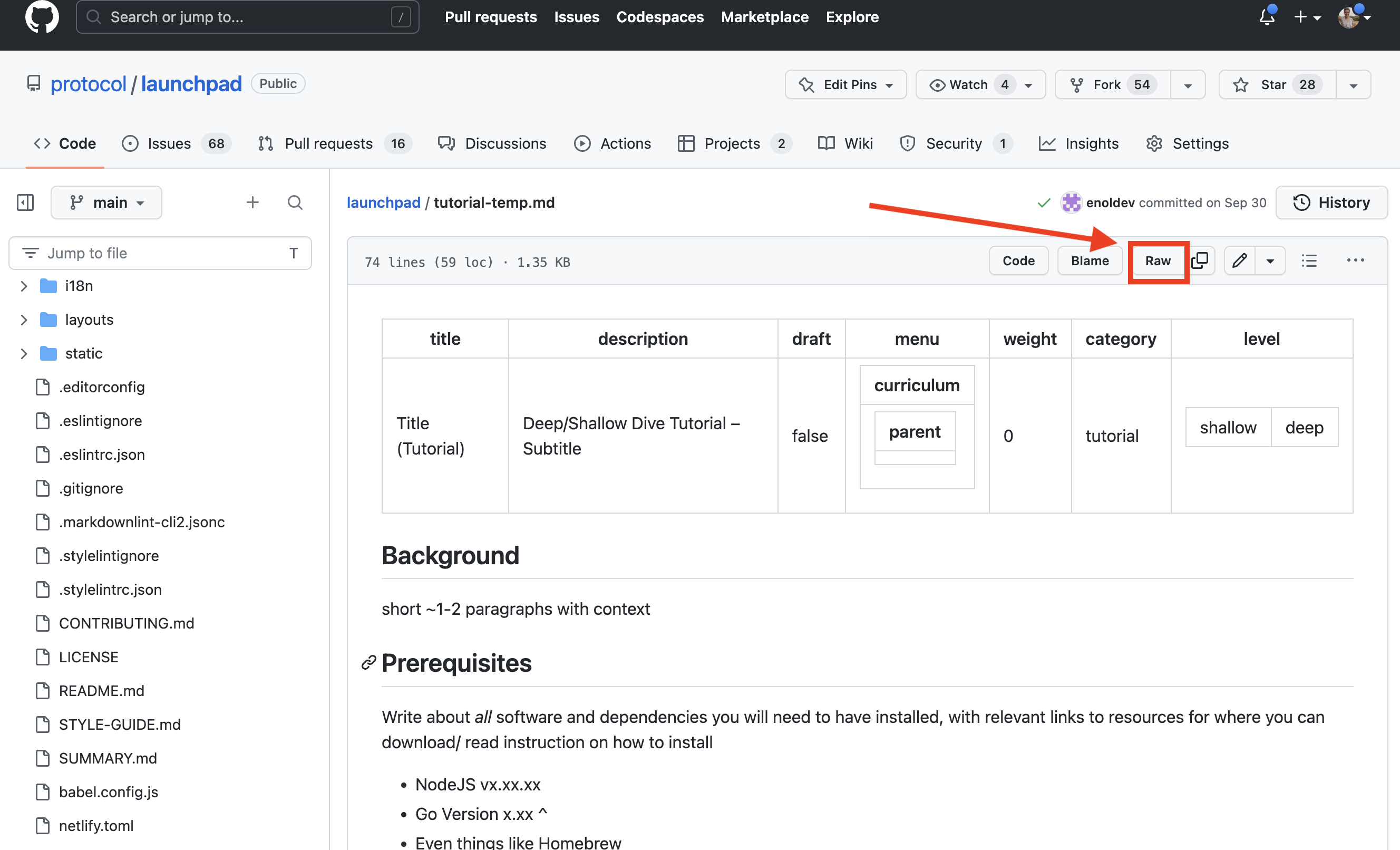Click the Prerequisites heading anchor link icon

pos(369,662)
